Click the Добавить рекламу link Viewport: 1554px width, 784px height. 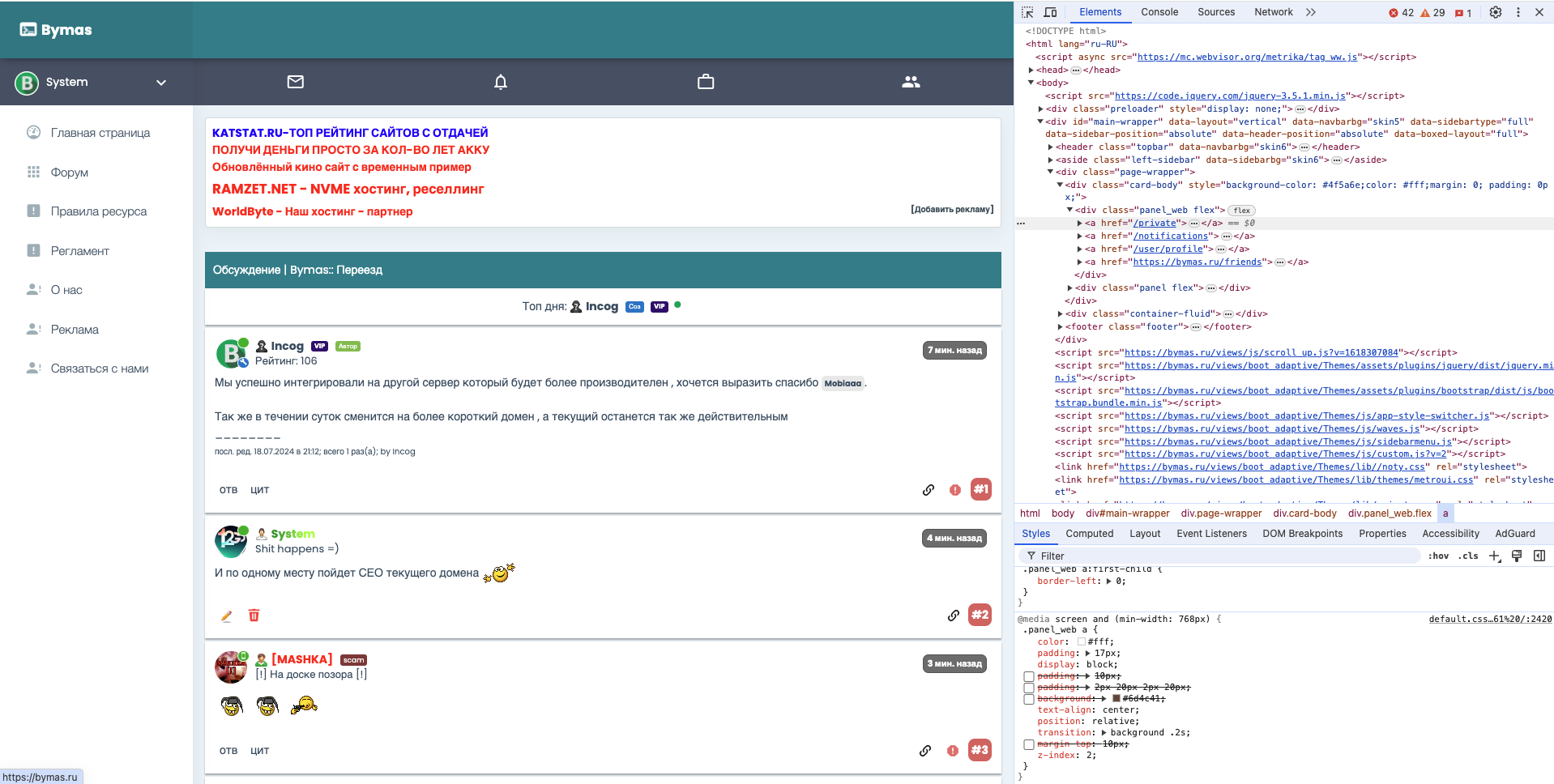(x=951, y=209)
